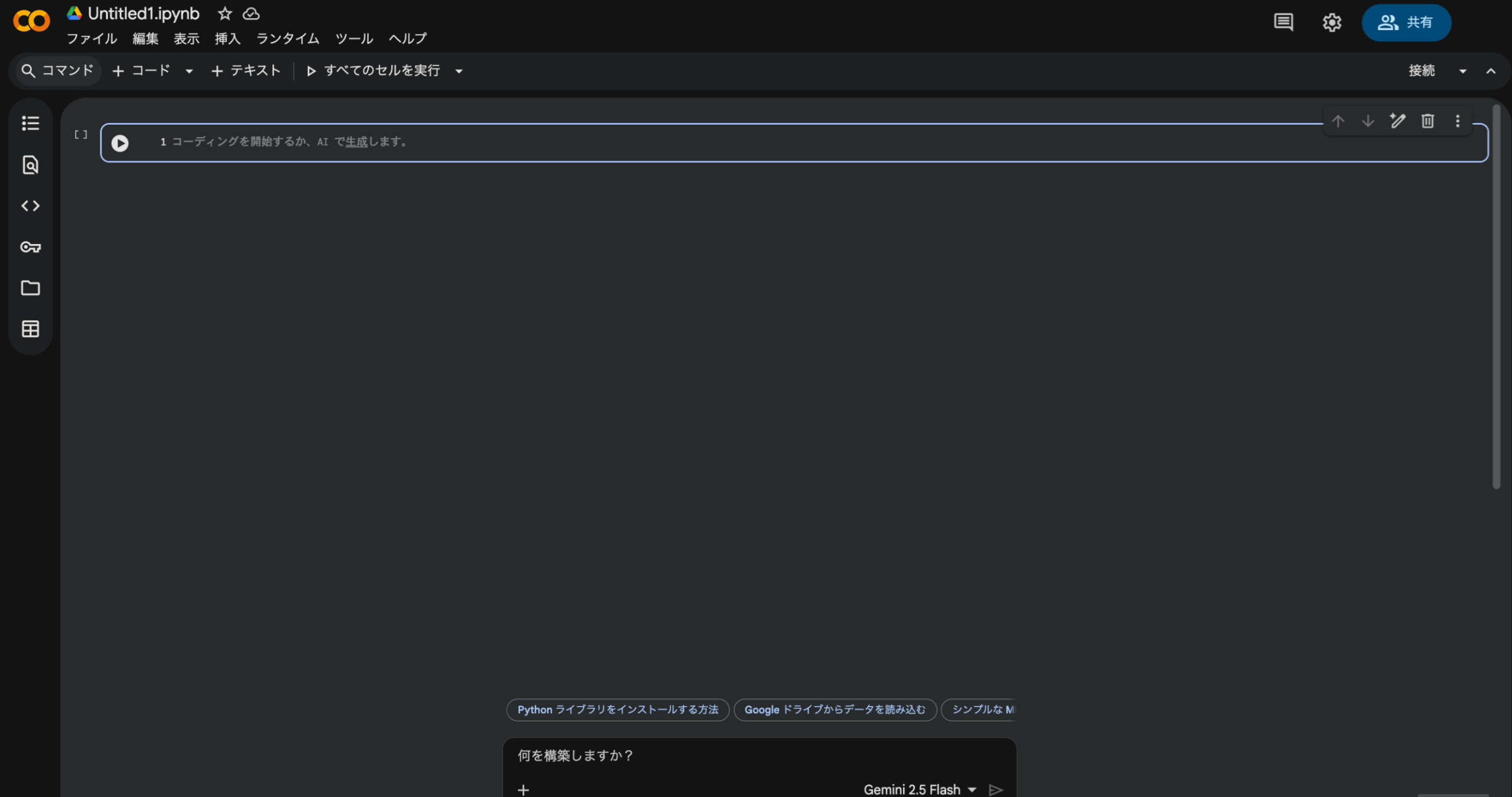Open the ランタイム menu
This screenshot has width=1512, height=797.
pos(288,39)
